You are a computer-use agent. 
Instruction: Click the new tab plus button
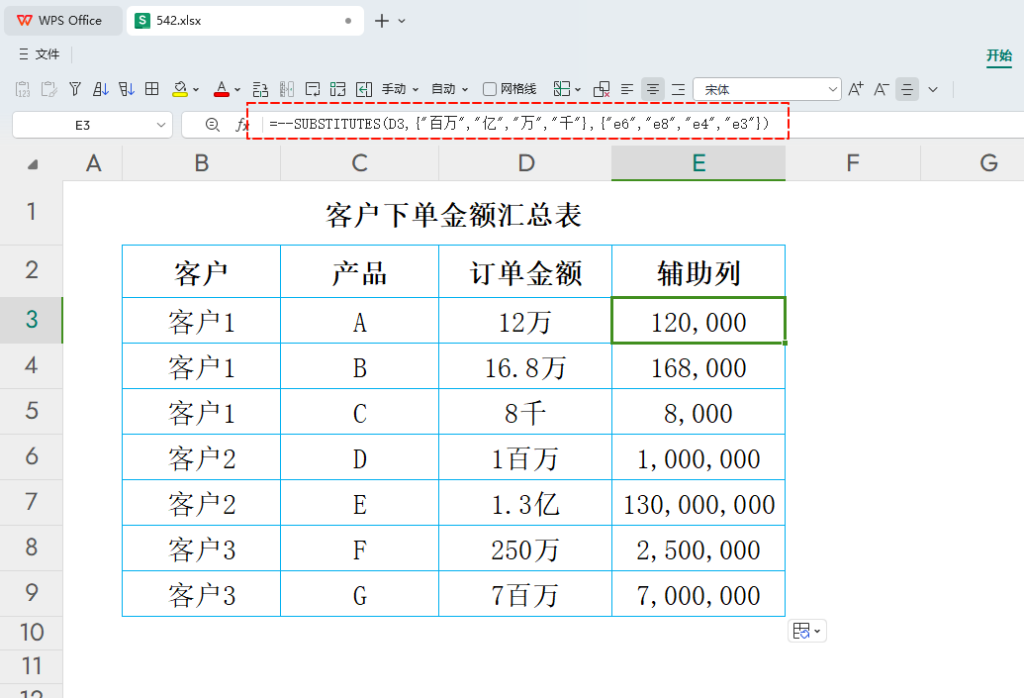pos(381,21)
